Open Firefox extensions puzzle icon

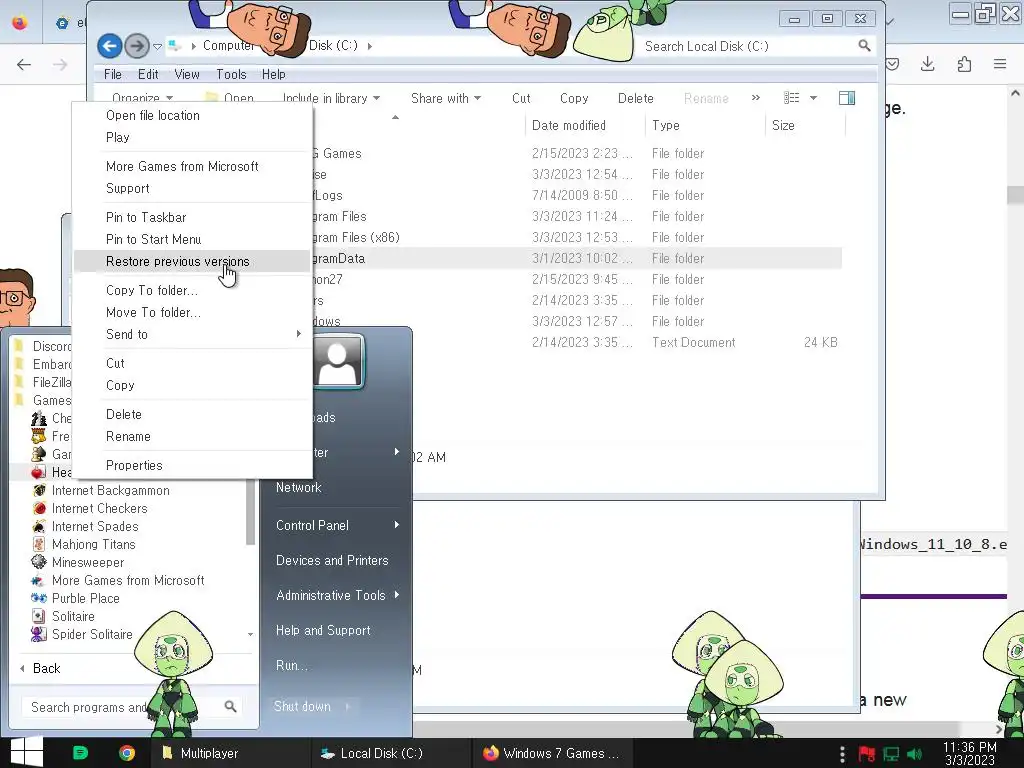click(964, 64)
